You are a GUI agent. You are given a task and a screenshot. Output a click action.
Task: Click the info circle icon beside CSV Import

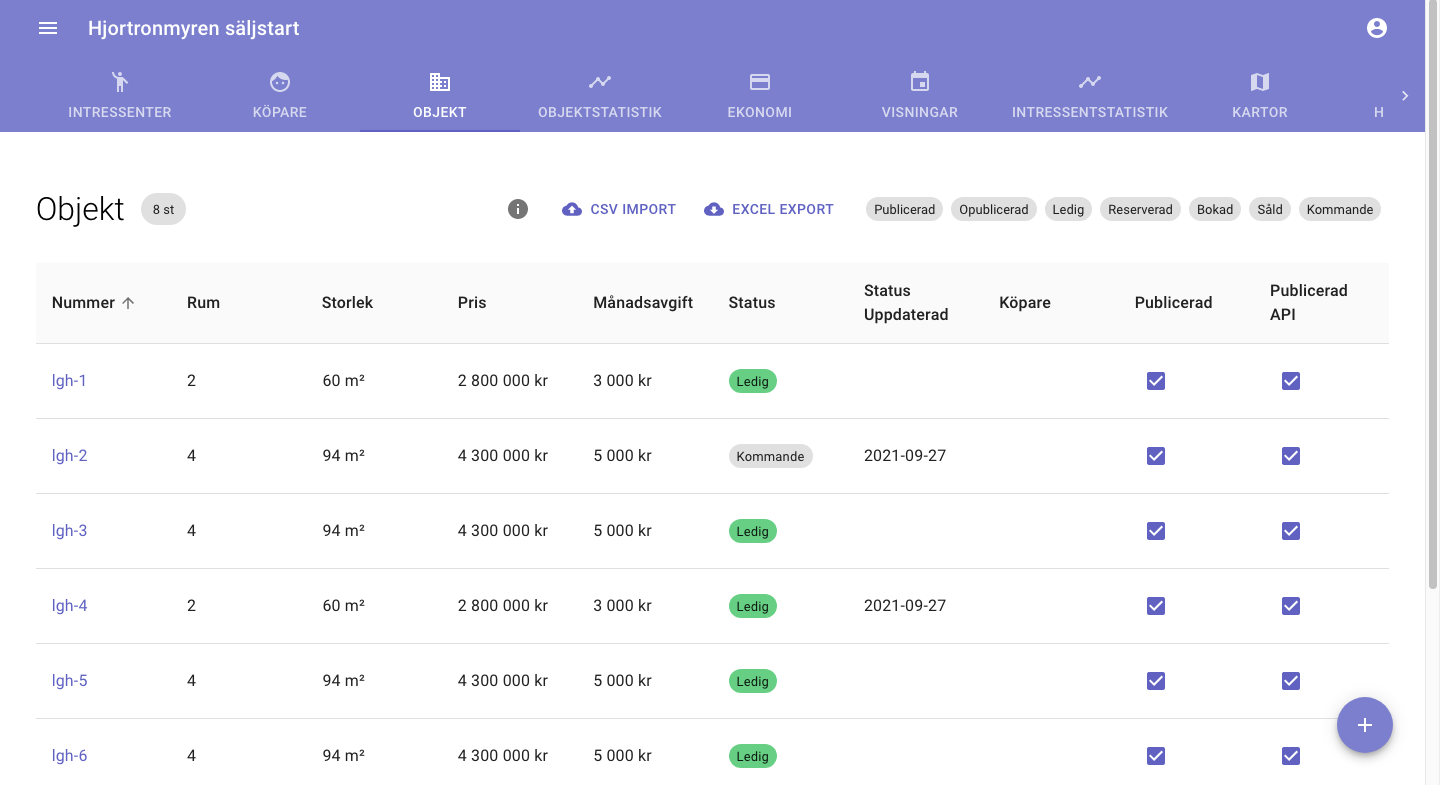click(x=518, y=209)
